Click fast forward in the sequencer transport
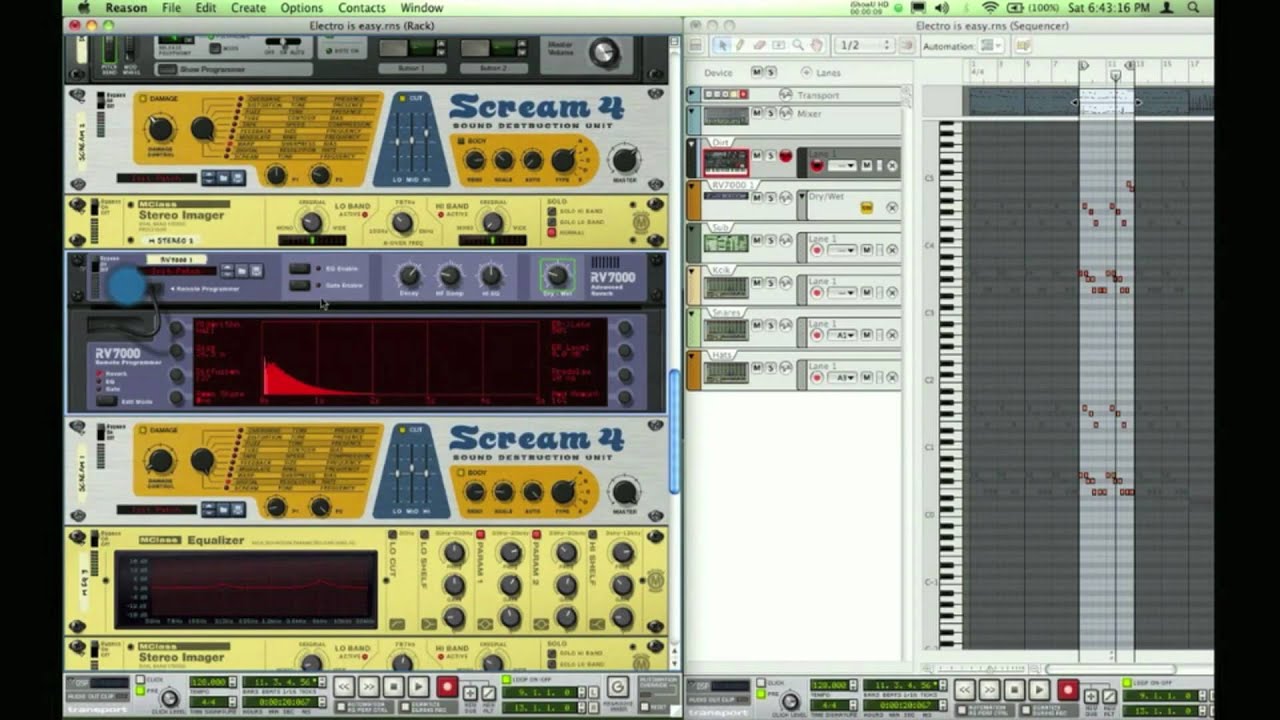 pyautogui.click(x=990, y=690)
